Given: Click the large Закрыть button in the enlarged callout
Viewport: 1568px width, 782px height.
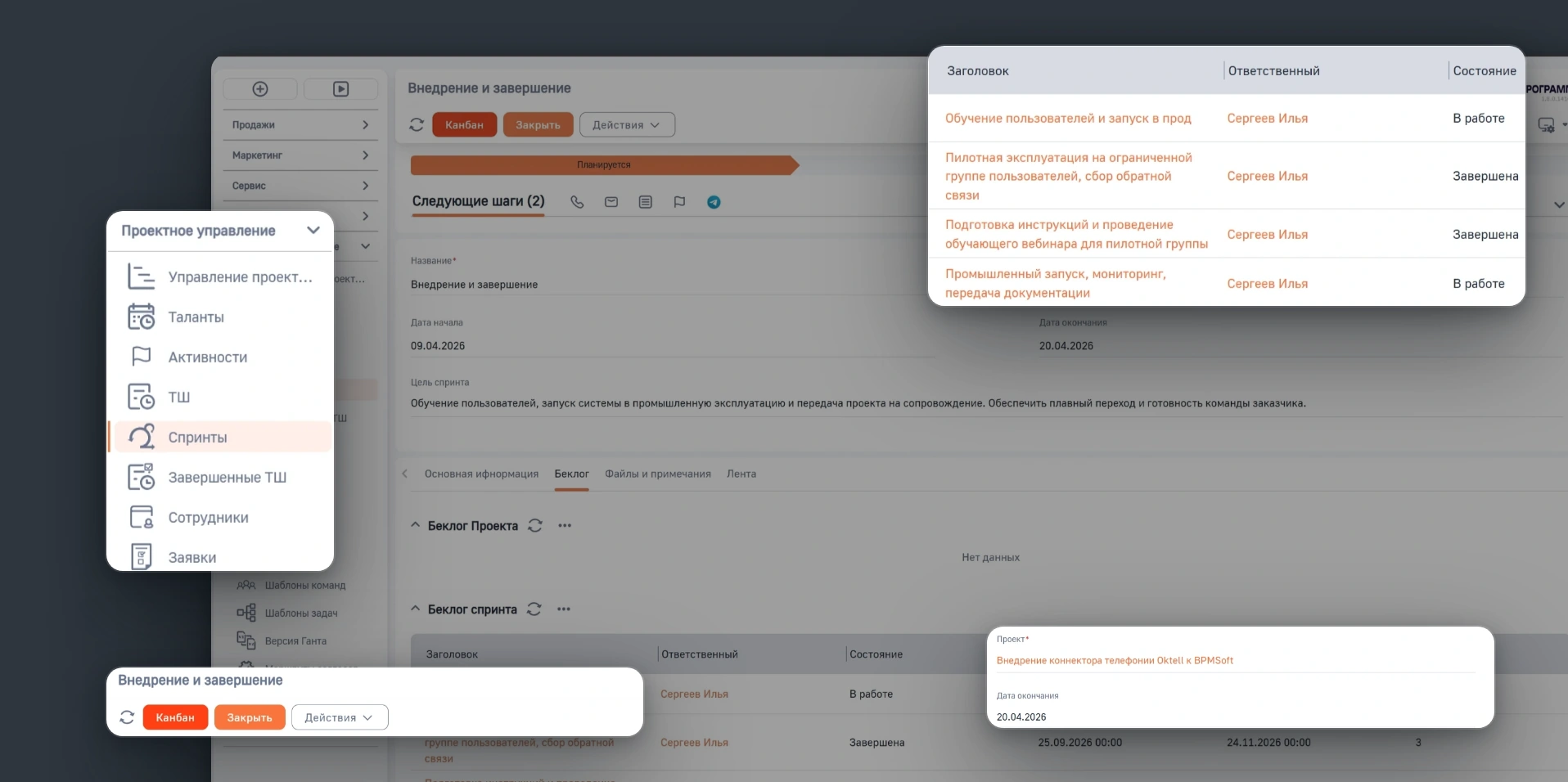Looking at the screenshot, I should tap(250, 717).
